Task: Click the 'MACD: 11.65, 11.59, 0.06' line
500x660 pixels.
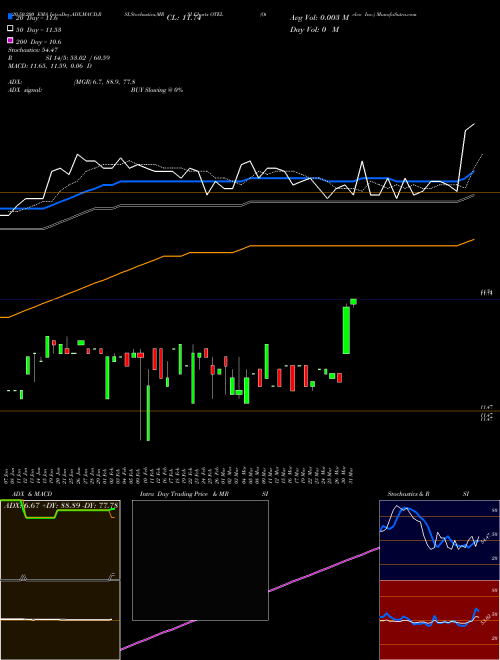Action: 47,66
